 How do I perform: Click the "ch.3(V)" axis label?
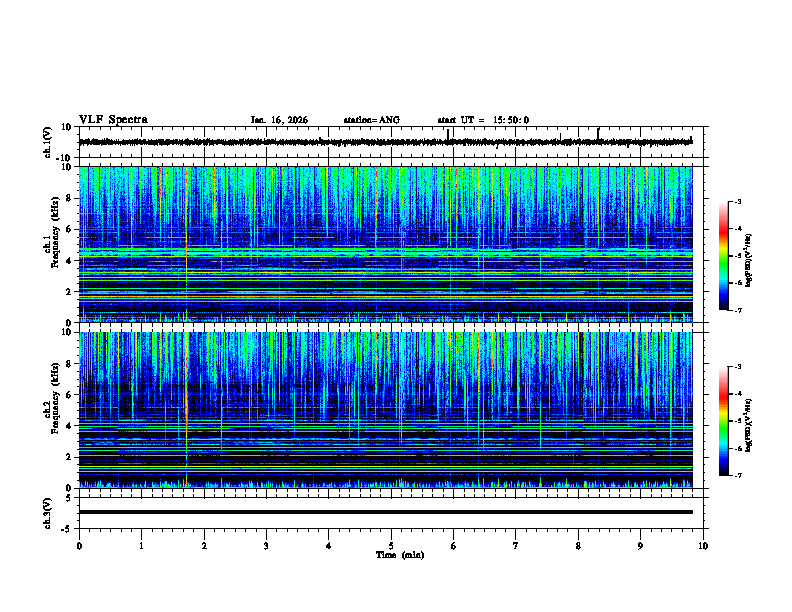47,513
